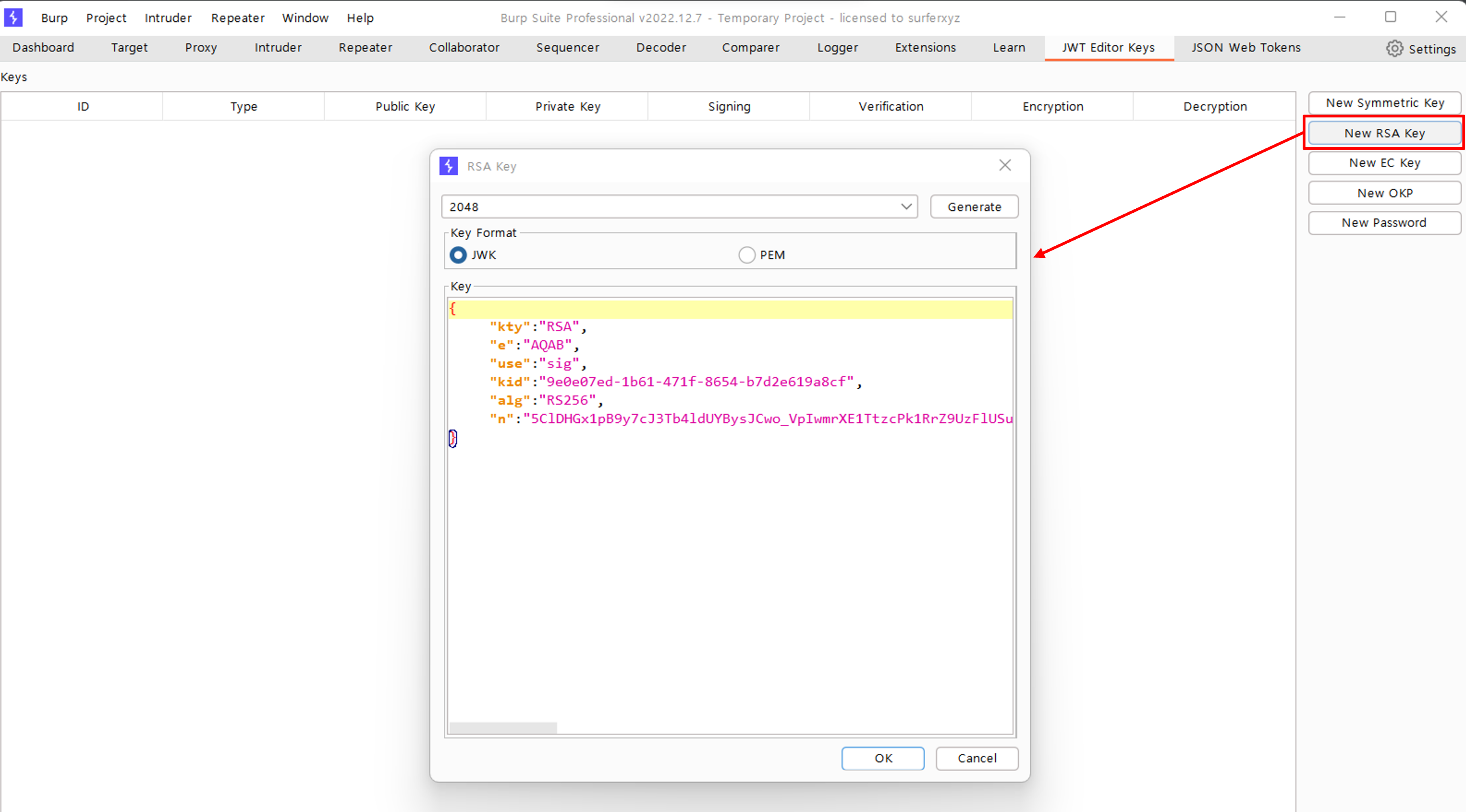This screenshot has width=1466, height=812.
Task: Confirm the RSA key with OK
Action: point(883,758)
